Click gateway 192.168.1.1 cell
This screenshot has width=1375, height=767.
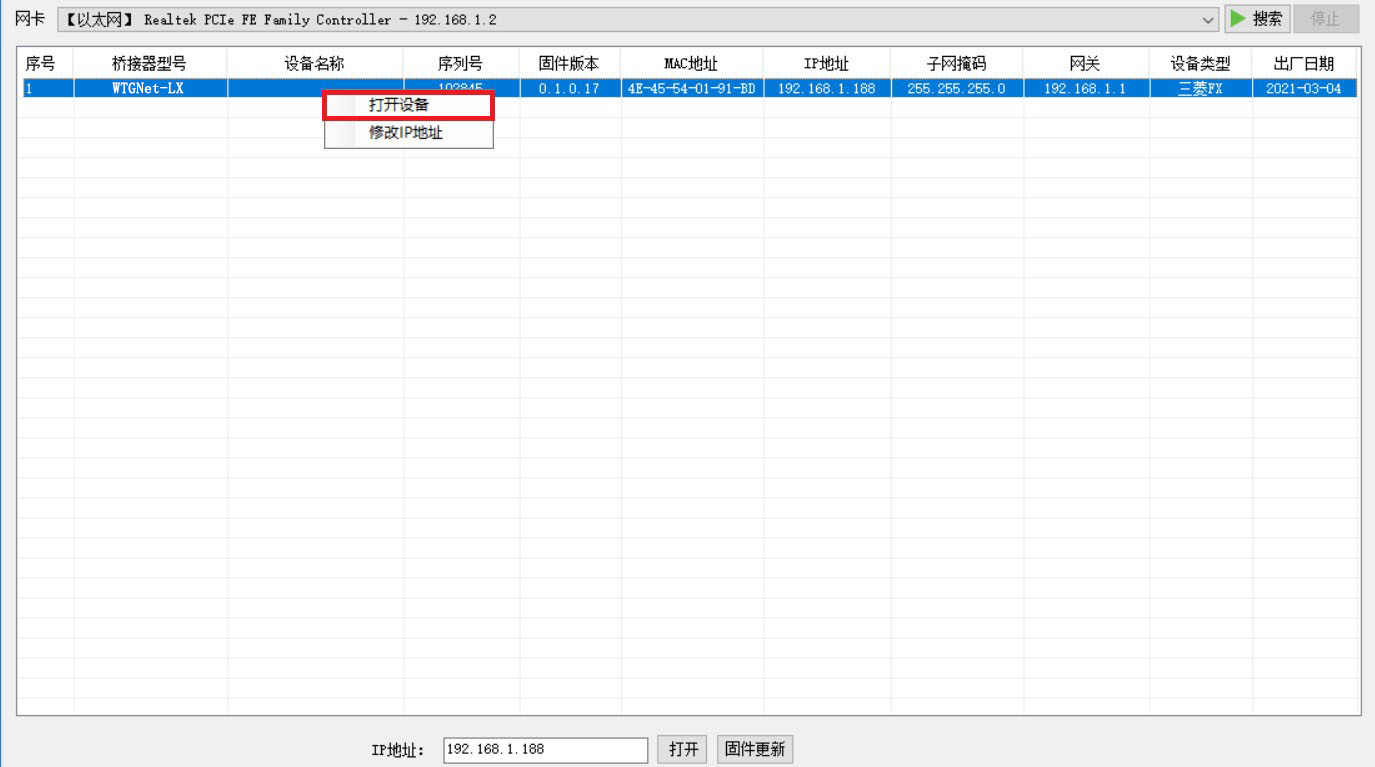click(x=1085, y=88)
